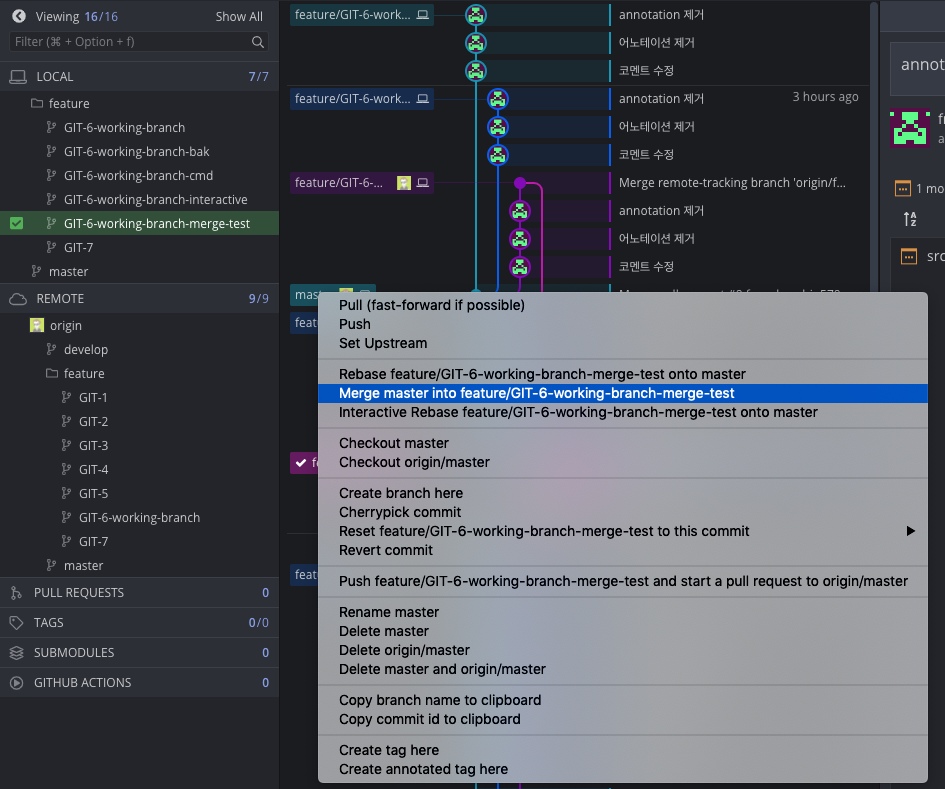Click the remote develop branch
The image size is (945, 789).
coord(85,350)
